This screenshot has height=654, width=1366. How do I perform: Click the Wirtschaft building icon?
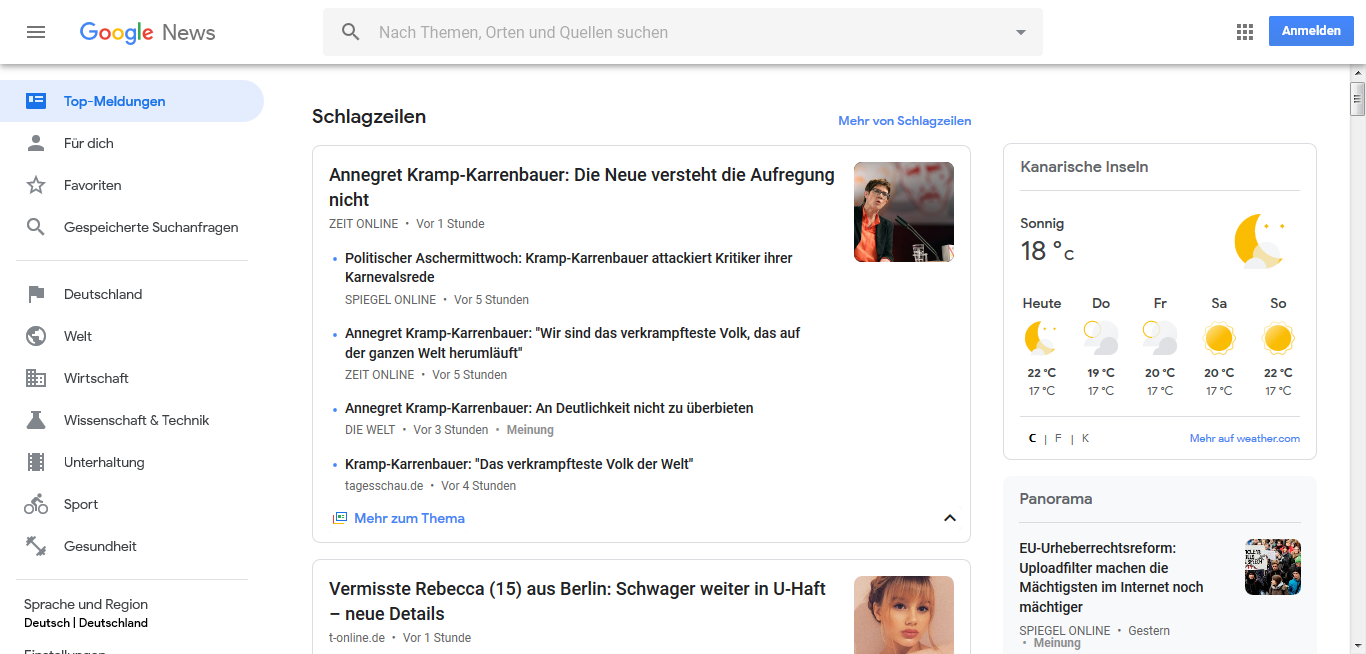pyautogui.click(x=36, y=378)
